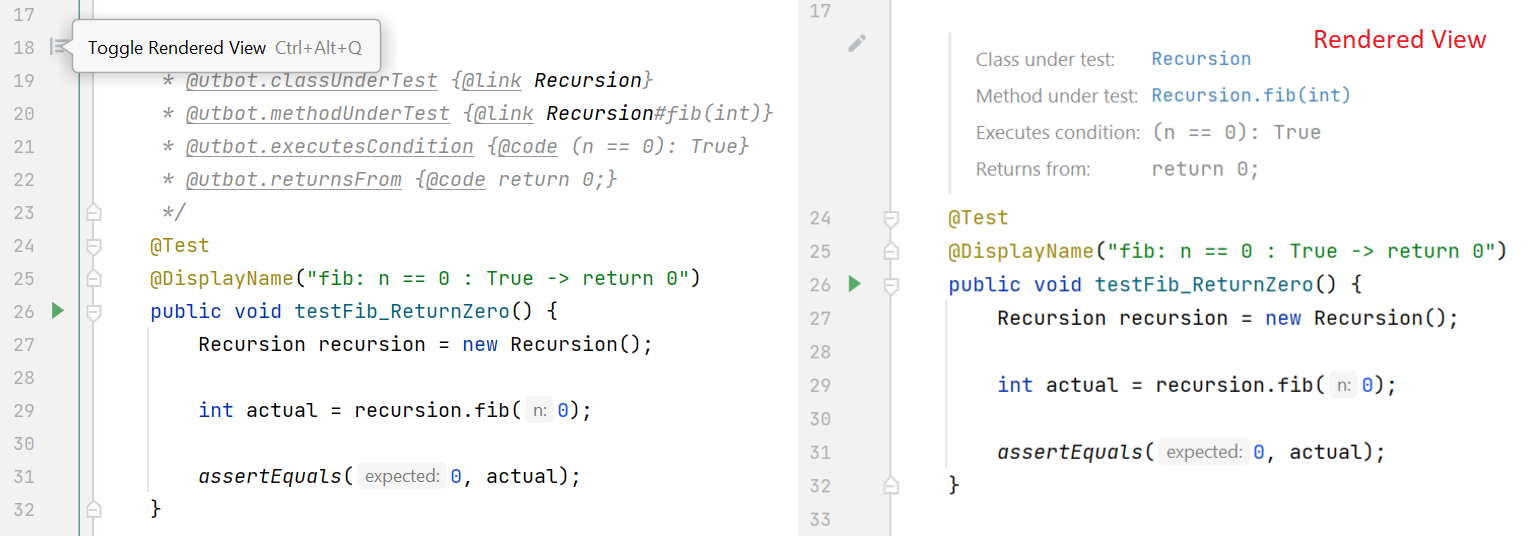This screenshot has height=536, width=1538.
Task: Click Recursion#fib(int) link in left Javadoc comment
Action: (x=659, y=113)
